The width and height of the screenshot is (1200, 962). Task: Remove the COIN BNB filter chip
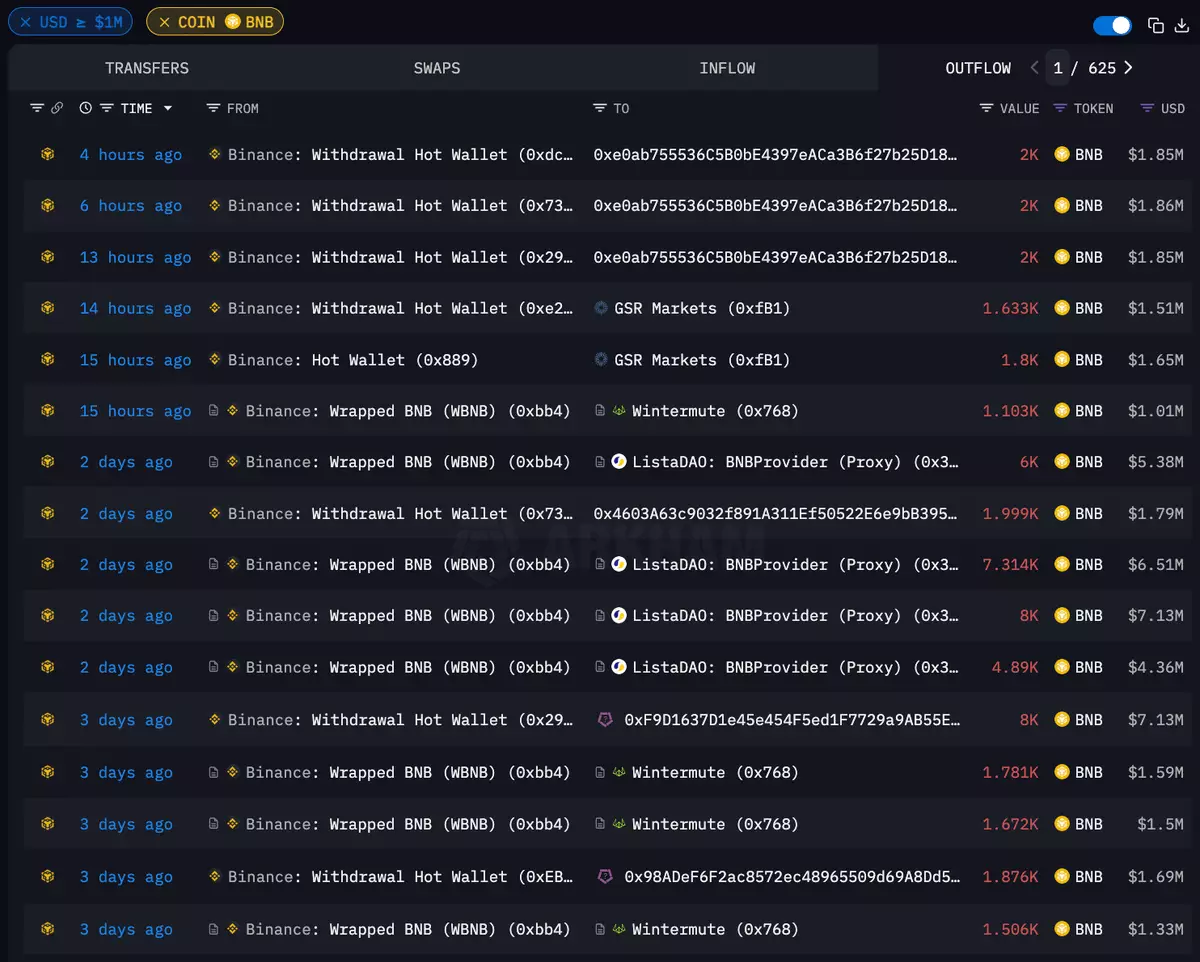coord(165,22)
